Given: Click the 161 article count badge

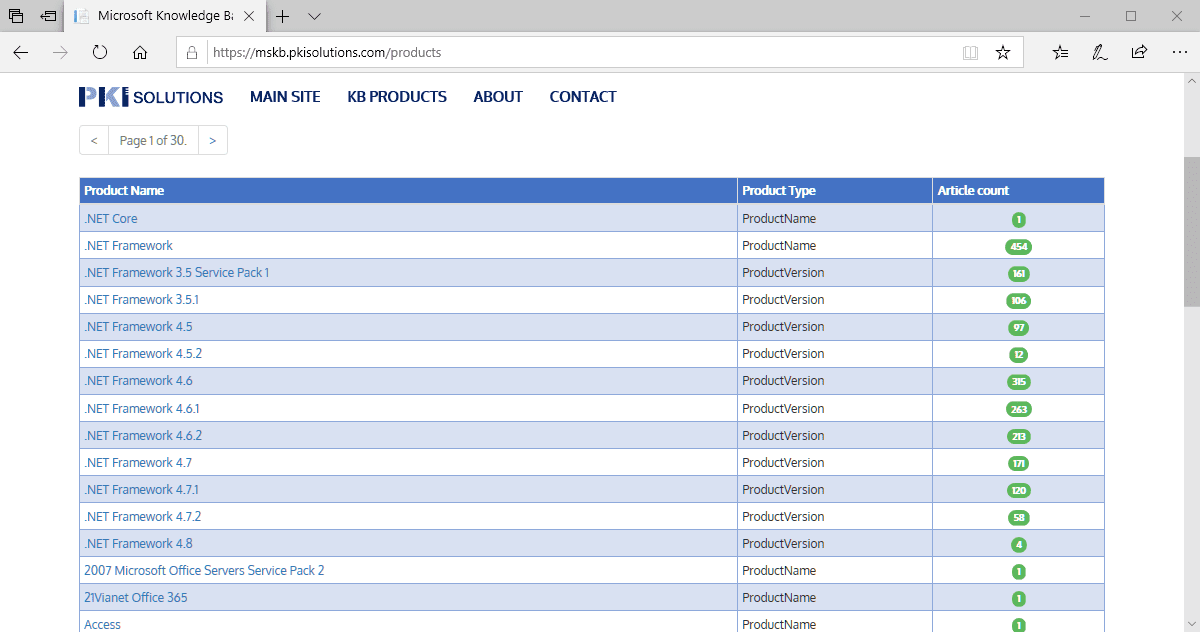Looking at the screenshot, I should pos(1018,273).
